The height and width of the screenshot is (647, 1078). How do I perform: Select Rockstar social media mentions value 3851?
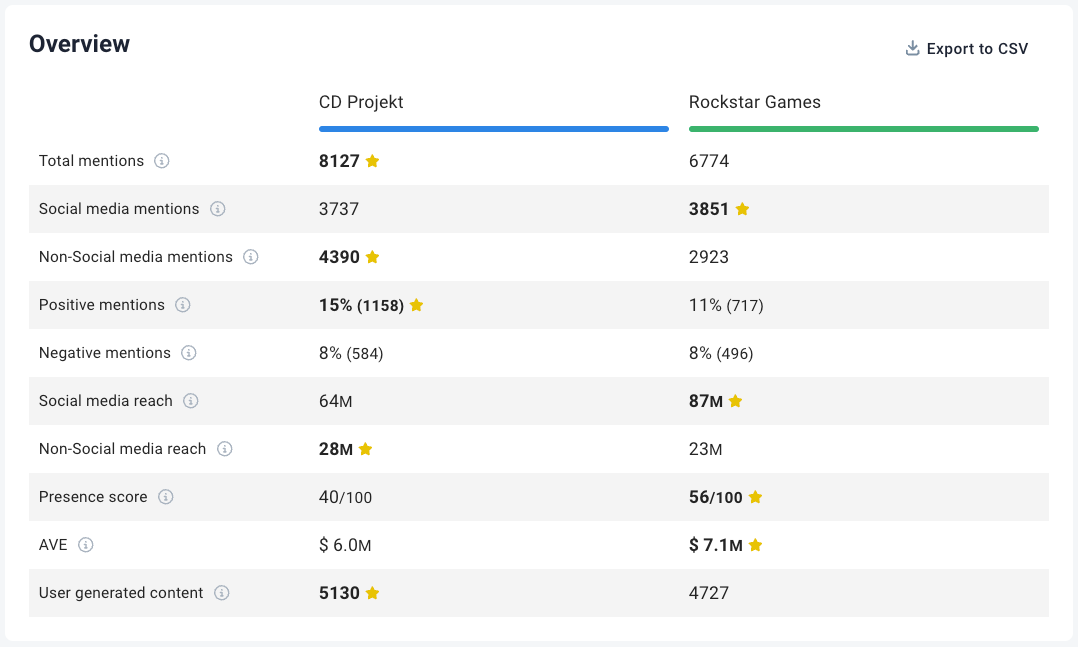tap(709, 209)
